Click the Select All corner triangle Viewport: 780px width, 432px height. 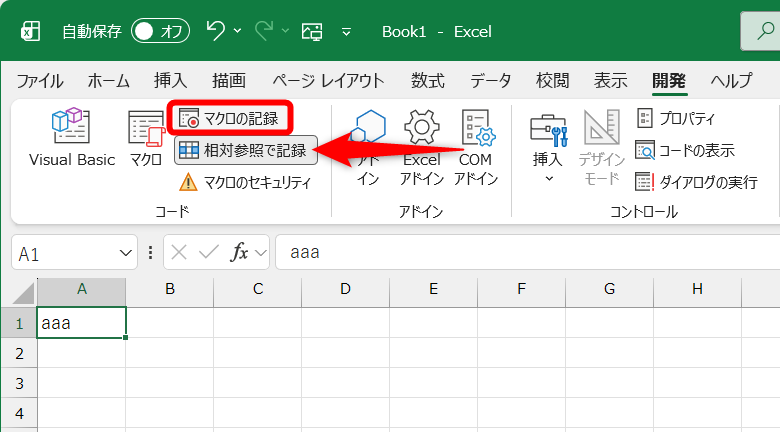tap(23, 293)
